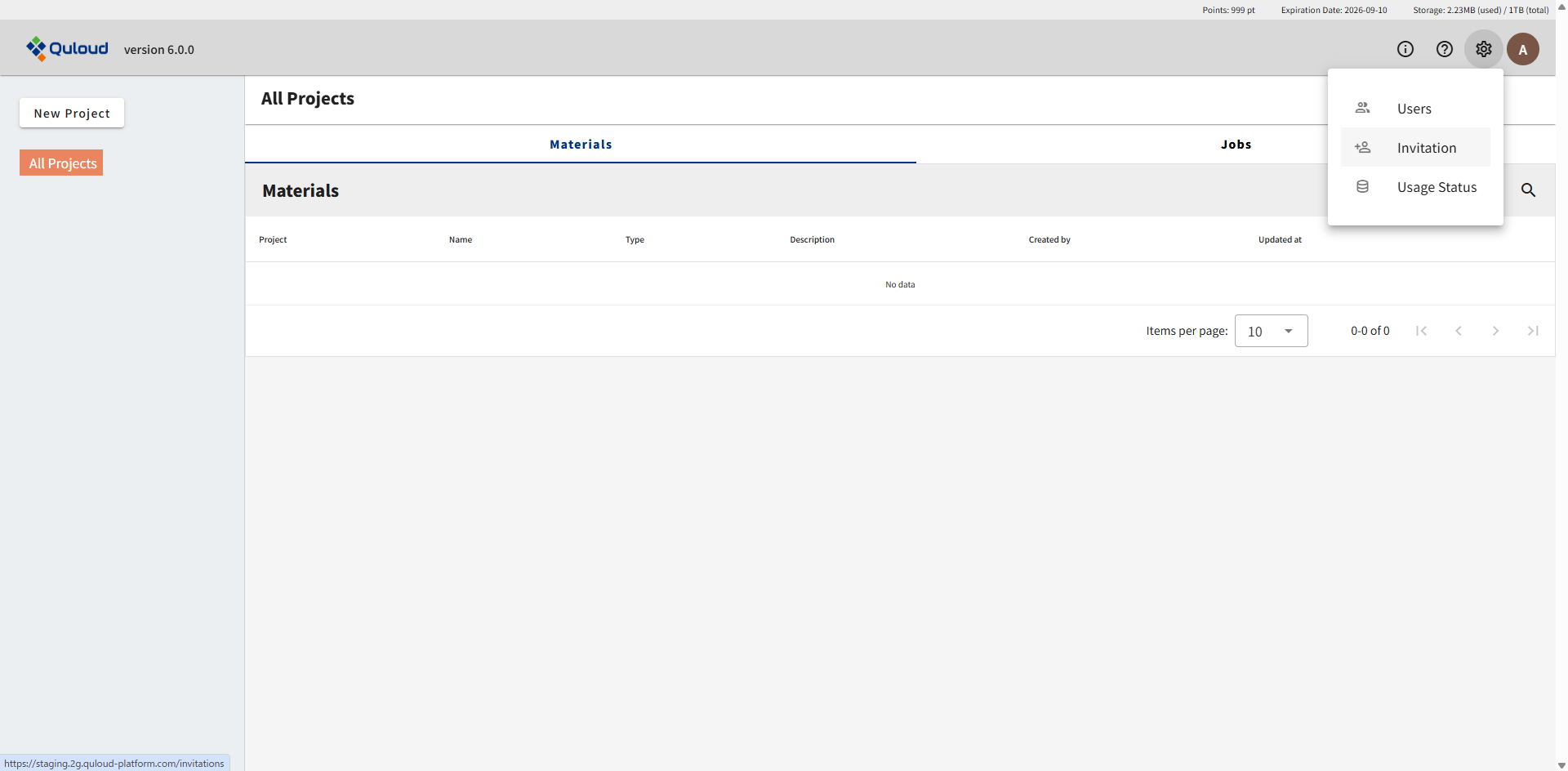Go to the first page of results
Screen dimensions: 1568x771
click(x=1421, y=331)
